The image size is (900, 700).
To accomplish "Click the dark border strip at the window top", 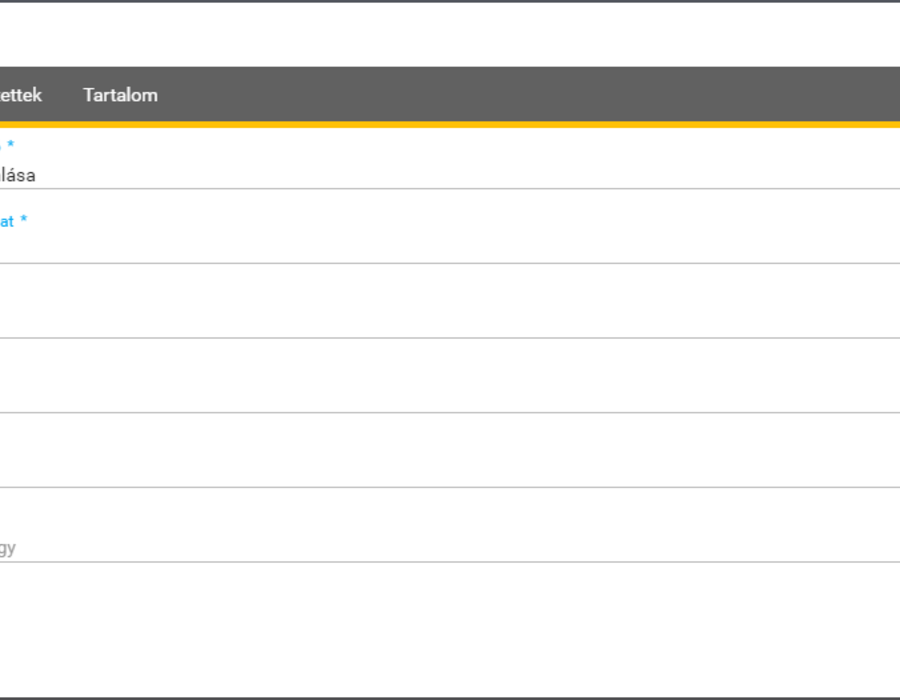I will point(450,1).
